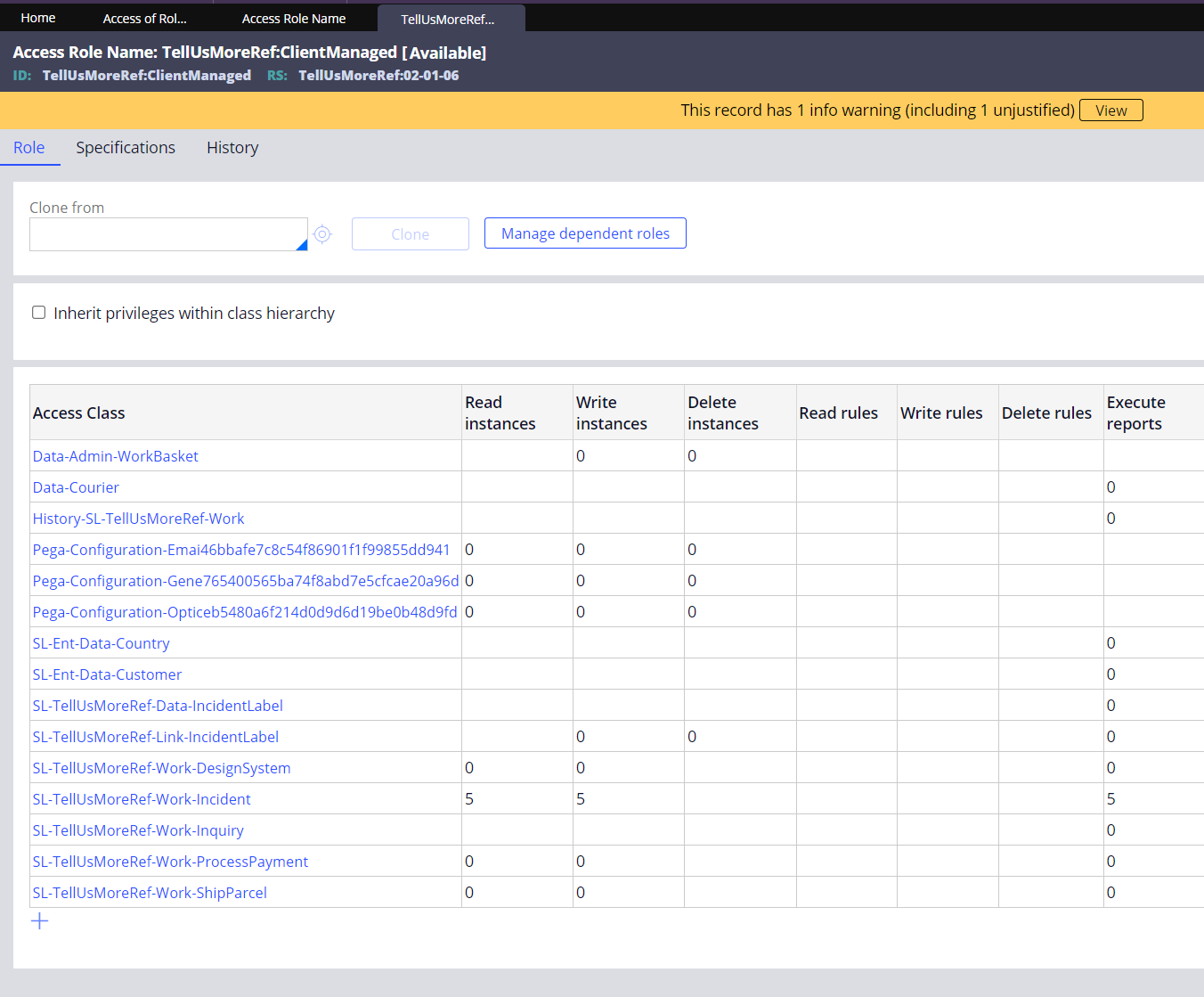Open SL-TellUsMoreRef-Work-ProcessPayment link
The width and height of the screenshot is (1204, 997).
click(x=170, y=862)
